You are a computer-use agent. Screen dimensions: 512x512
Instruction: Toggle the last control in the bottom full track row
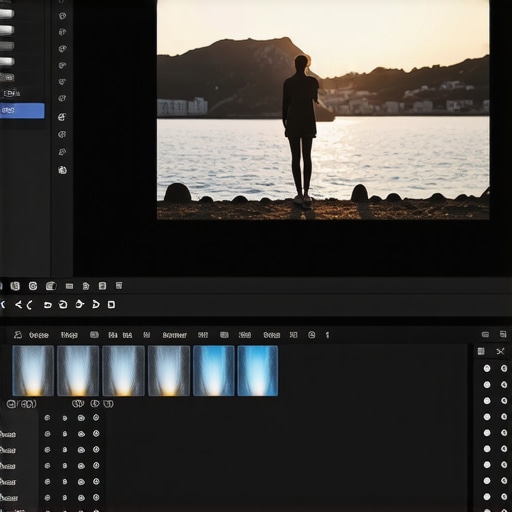[96, 498]
